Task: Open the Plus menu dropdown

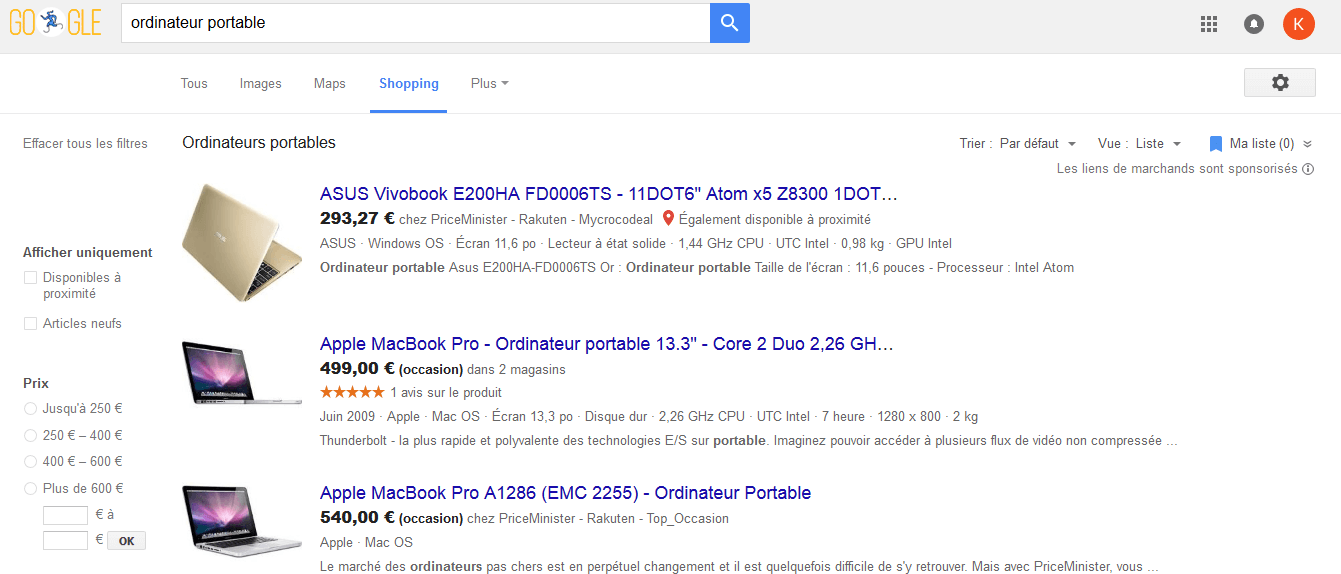Action: click(490, 83)
